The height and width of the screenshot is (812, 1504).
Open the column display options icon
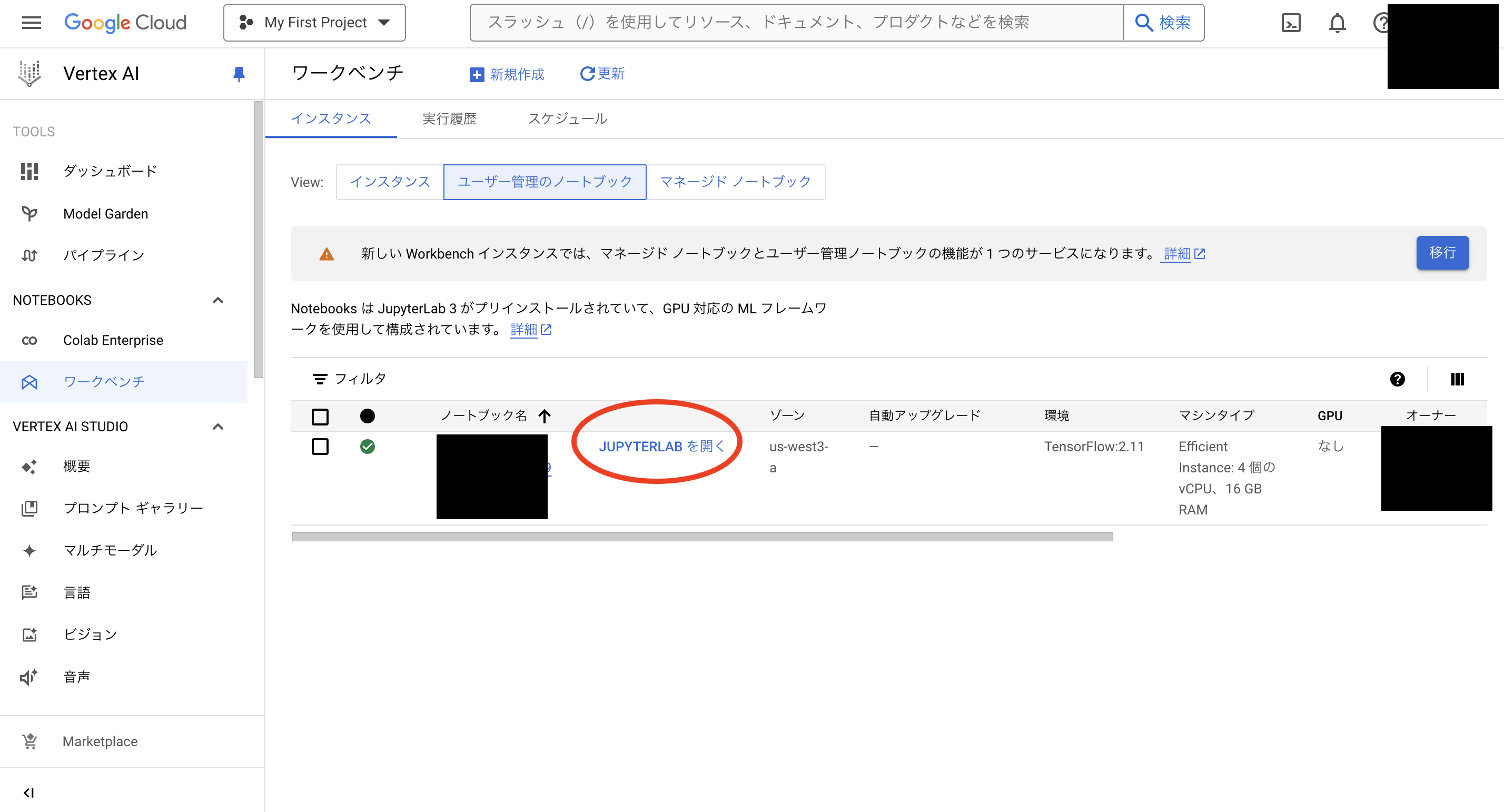(1457, 379)
